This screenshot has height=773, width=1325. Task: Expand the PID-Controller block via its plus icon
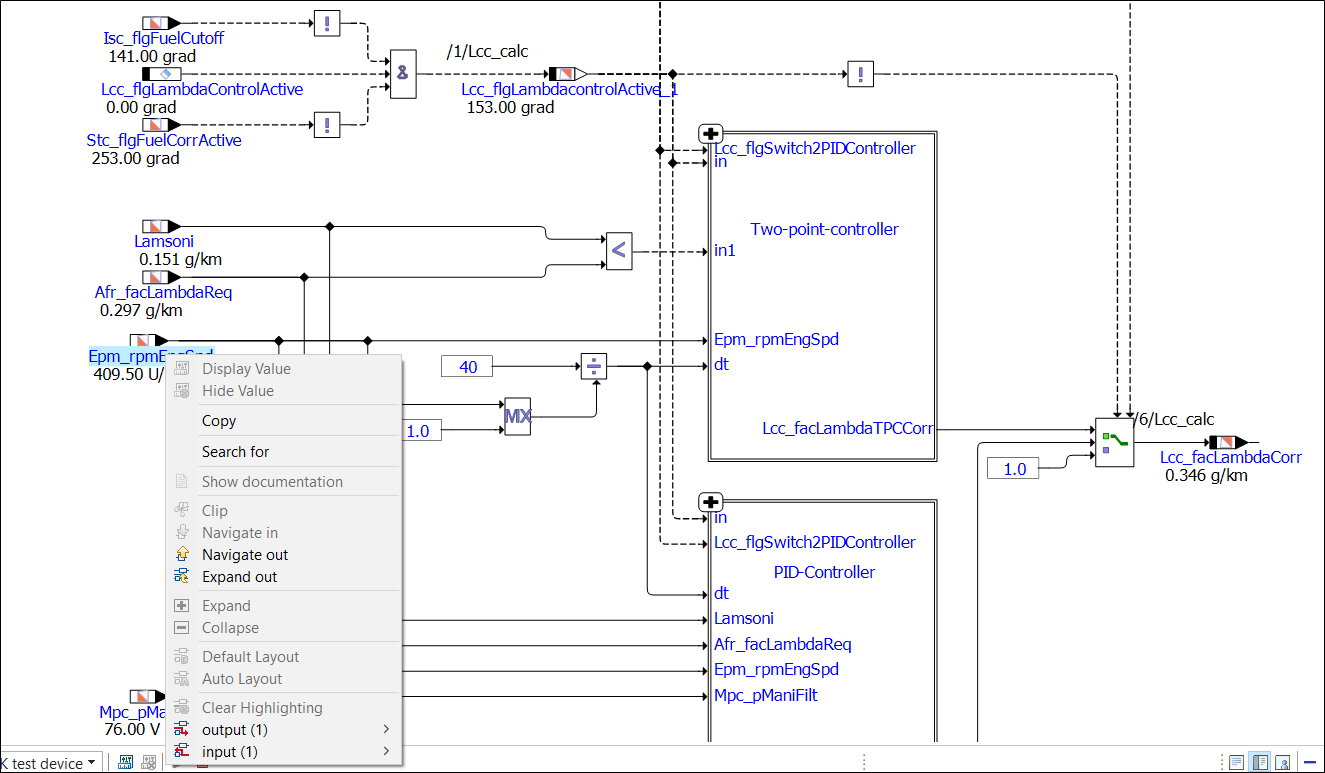[x=710, y=501]
